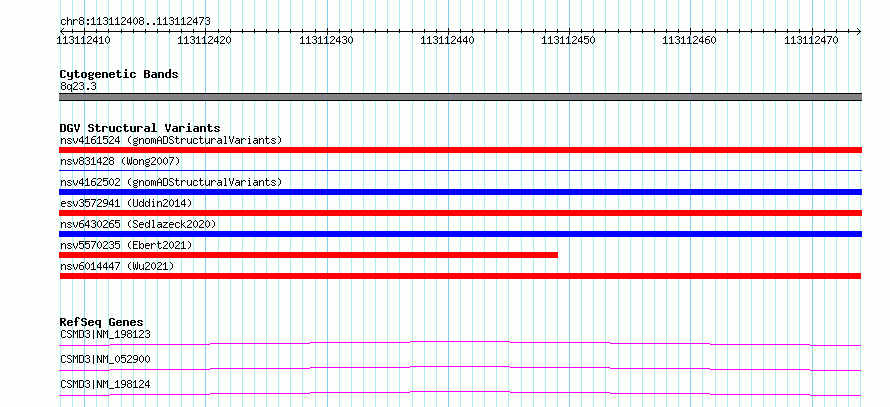
Task: Click ruler position 113112440
Action: (x=448, y=40)
